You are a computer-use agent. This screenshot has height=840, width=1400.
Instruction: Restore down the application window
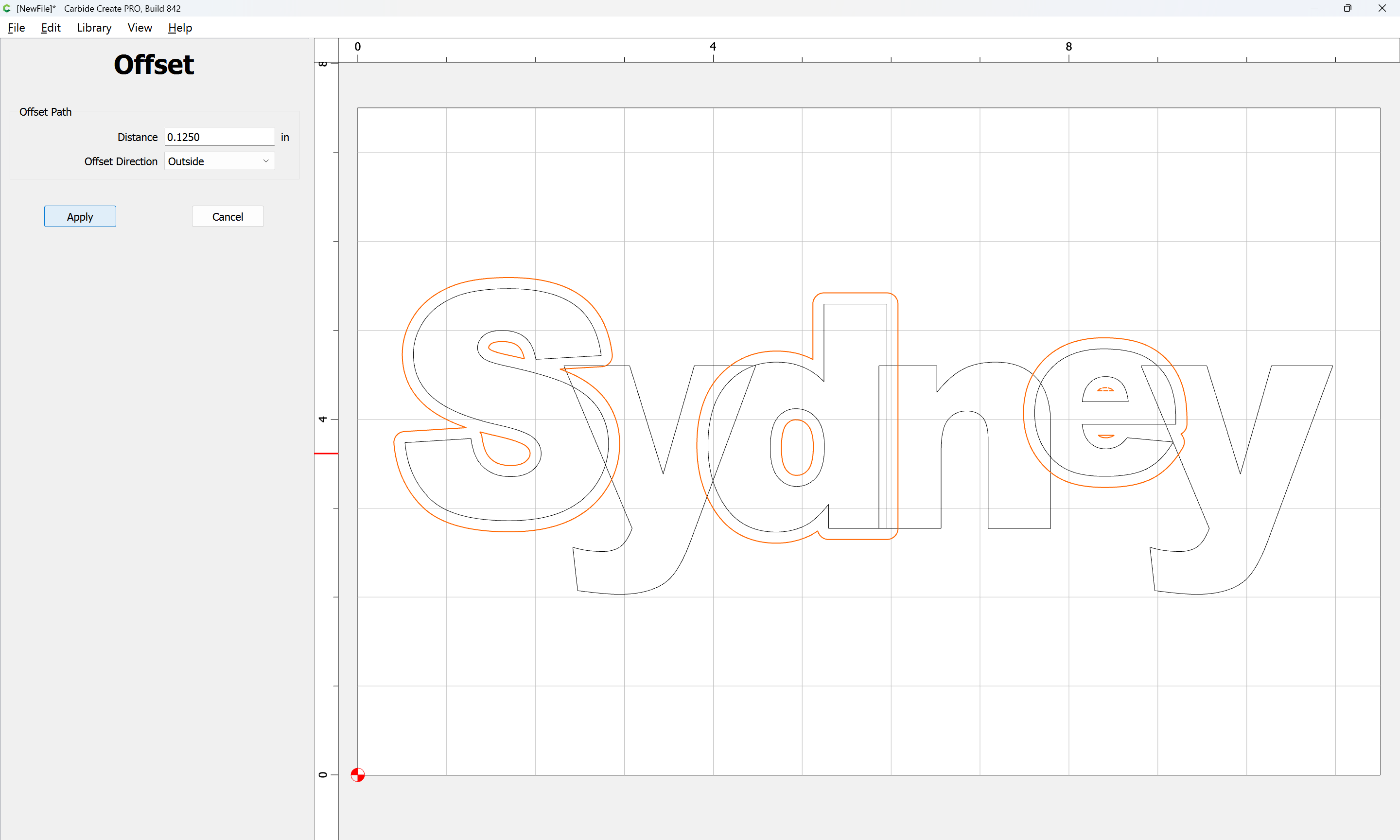coord(1347,8)
